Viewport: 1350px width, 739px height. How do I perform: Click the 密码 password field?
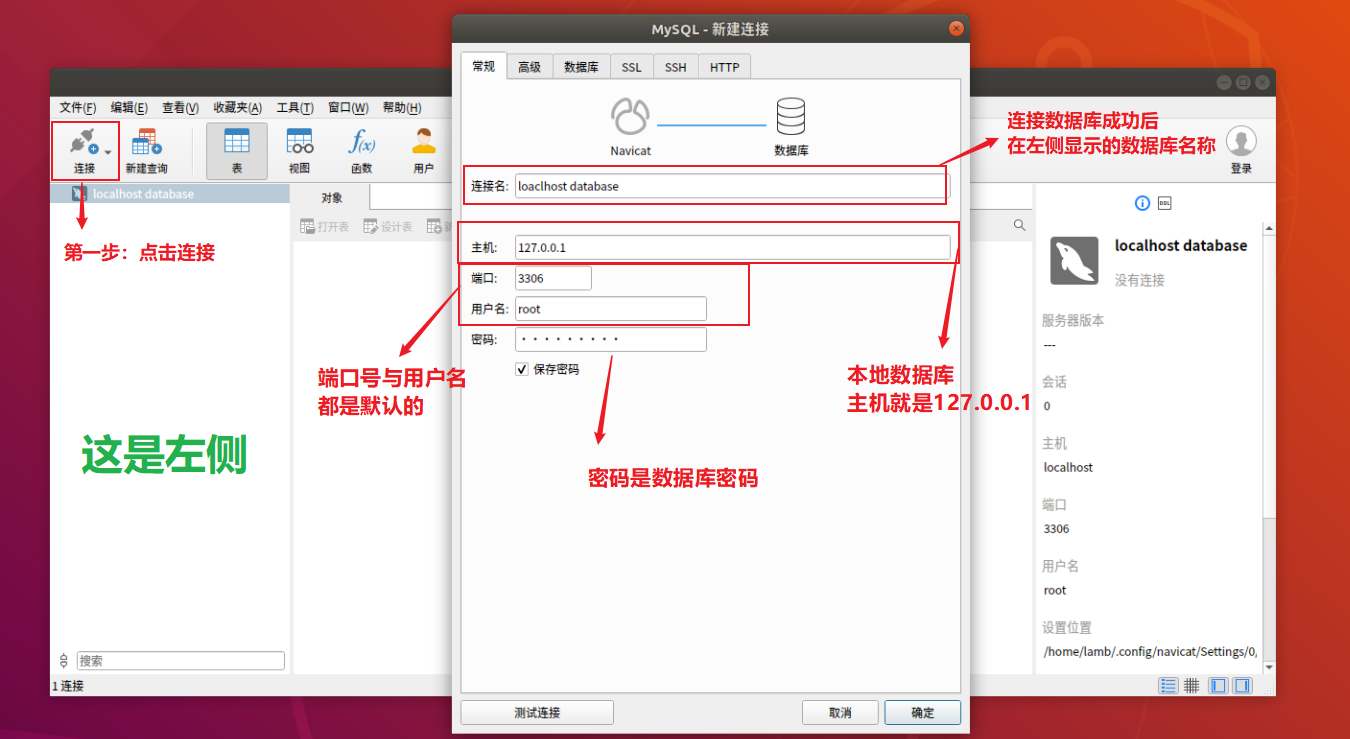pos(611,339)
